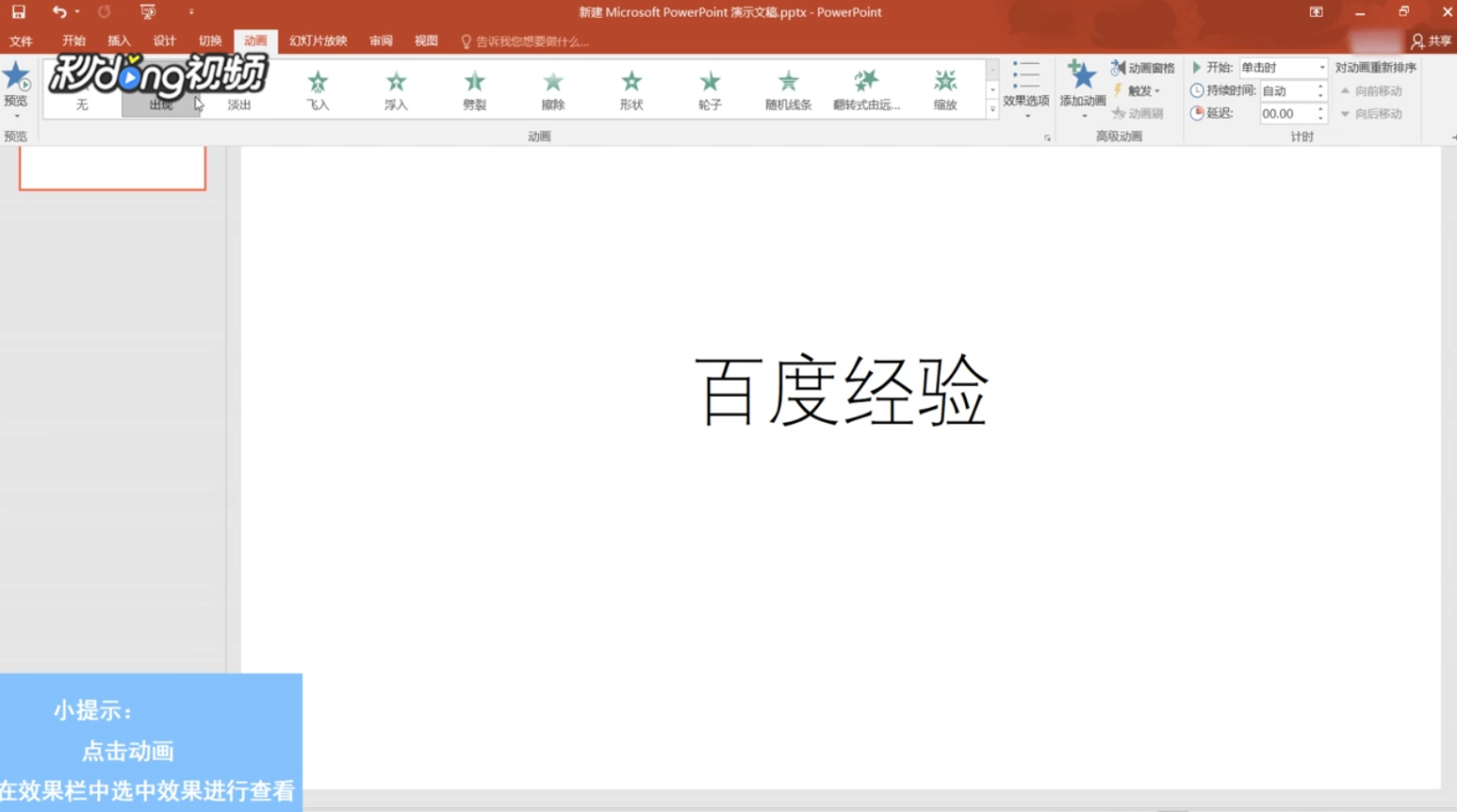Select the 无 animation effect
This screenshot has width=1457, height=812.
coord(82,89)
